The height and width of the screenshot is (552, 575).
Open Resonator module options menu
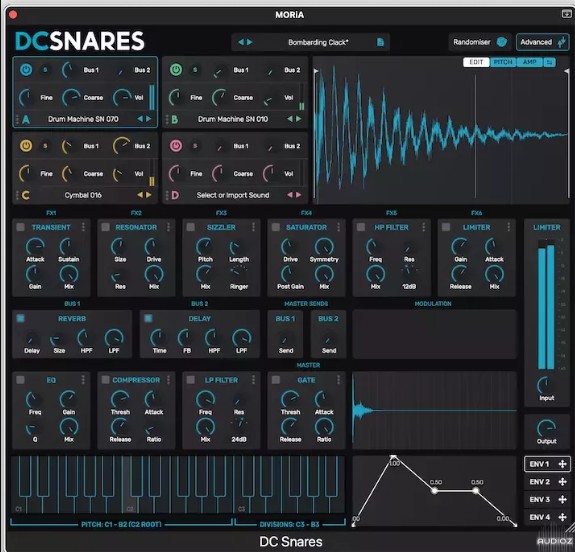point(168,227)
